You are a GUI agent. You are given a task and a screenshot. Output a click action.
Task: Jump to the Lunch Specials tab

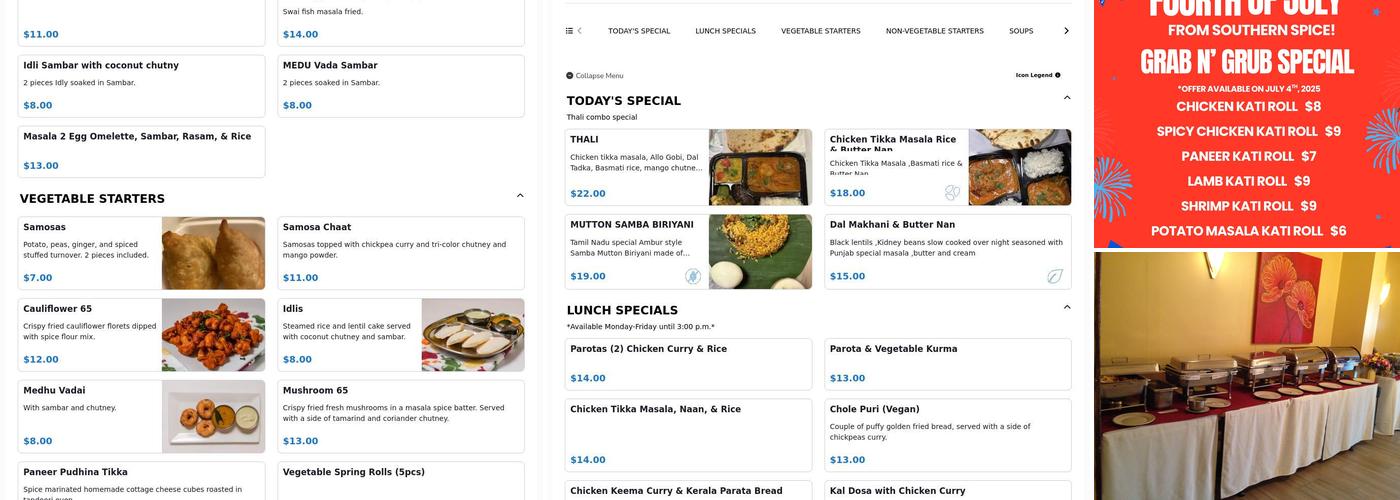[x=725, y=31]
